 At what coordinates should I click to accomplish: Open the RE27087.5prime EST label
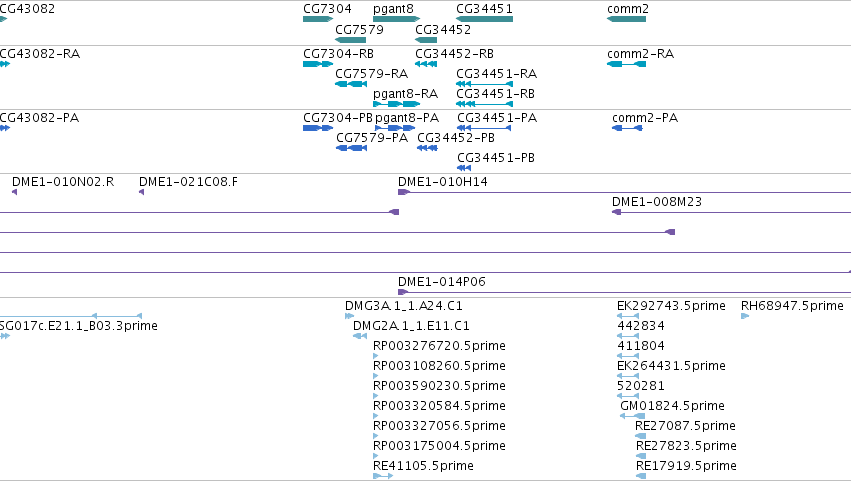pyautogui.click(x=685, y=426)
